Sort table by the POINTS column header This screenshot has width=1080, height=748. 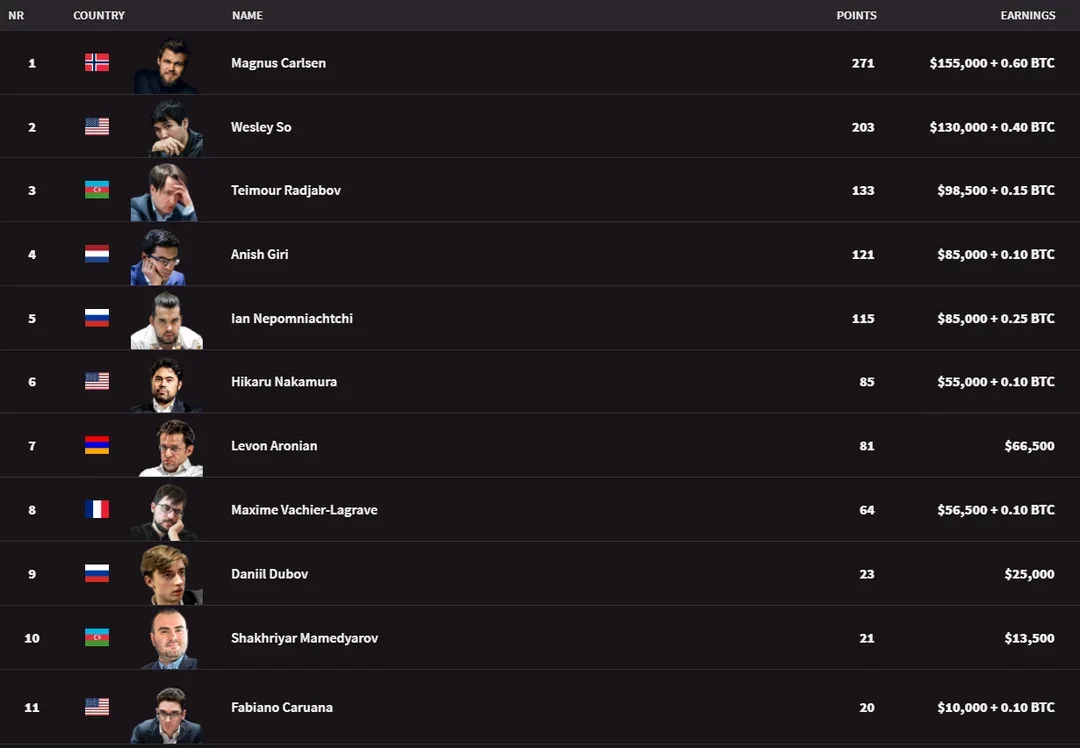pyautogui.click(x=856, y=16)
